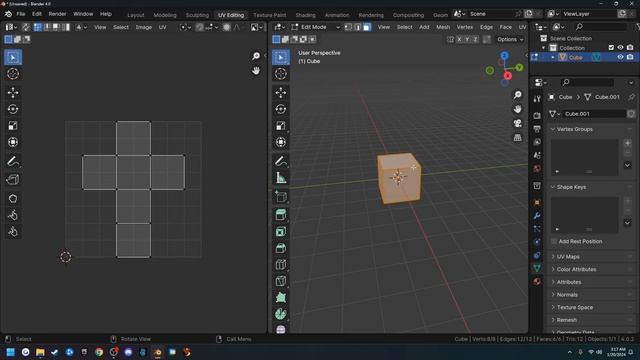
Task: Open the Options dropdown in viewport
Action: 510,39
